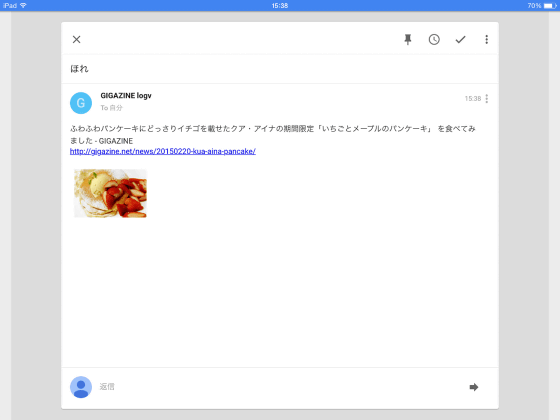Close the open email with the X icon
The image size is (560, 420).
tap(76, 39)
